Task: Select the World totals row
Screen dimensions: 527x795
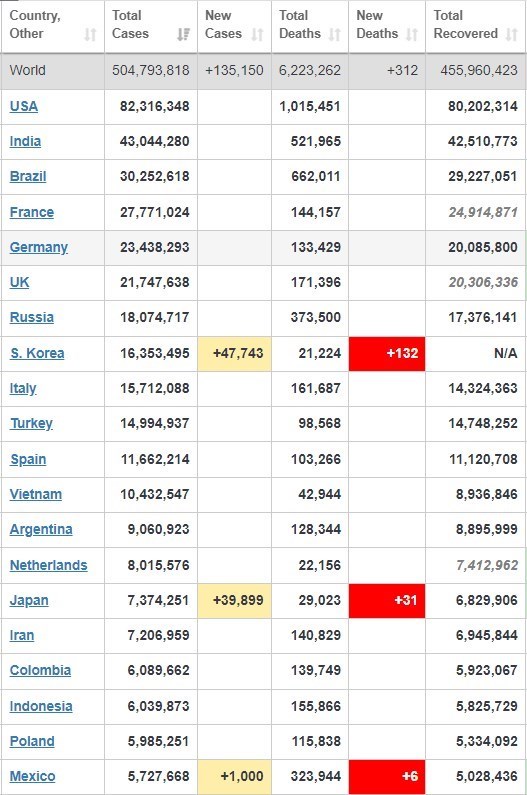Action: pyautogui.click(x=263, y=71)
